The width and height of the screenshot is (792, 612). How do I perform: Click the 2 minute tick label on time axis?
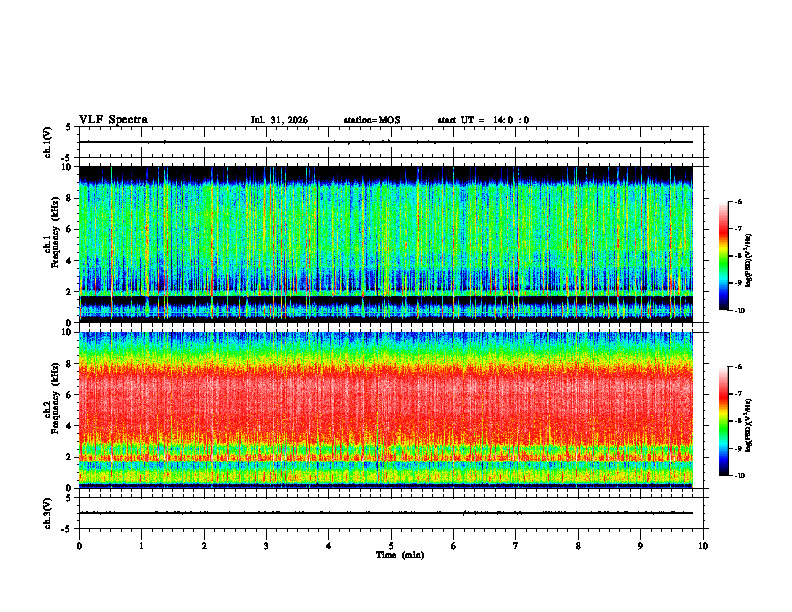coord(204,546)
